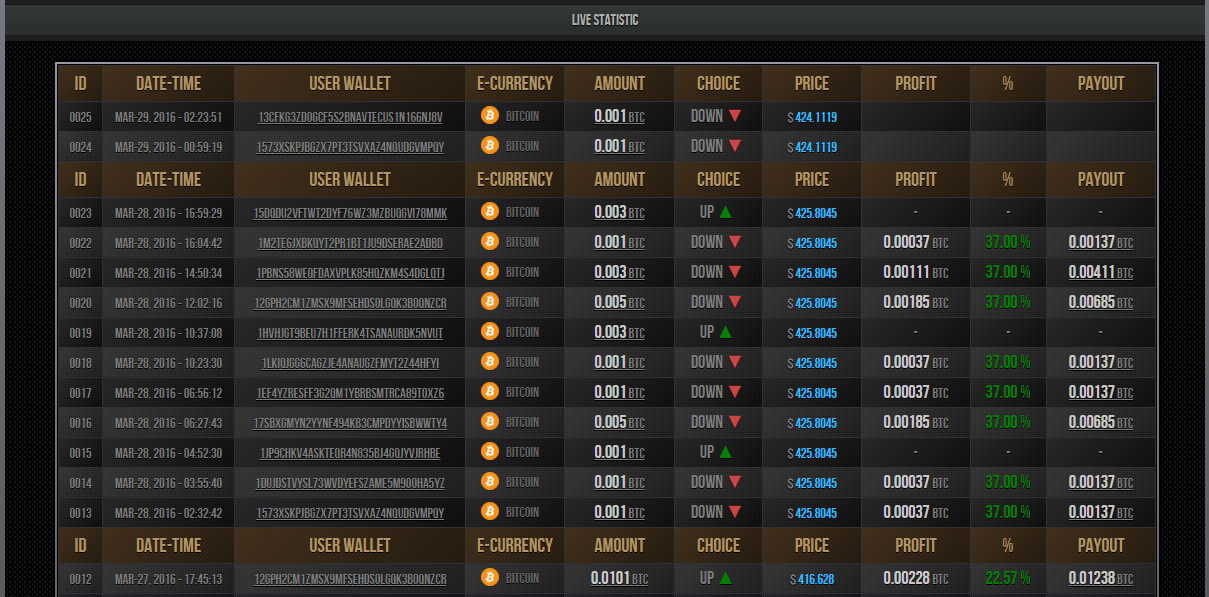Click the green up arrow in row 0019
Image resolution: width=1209 pixels, height=597 pixels.
pos(725,332)
